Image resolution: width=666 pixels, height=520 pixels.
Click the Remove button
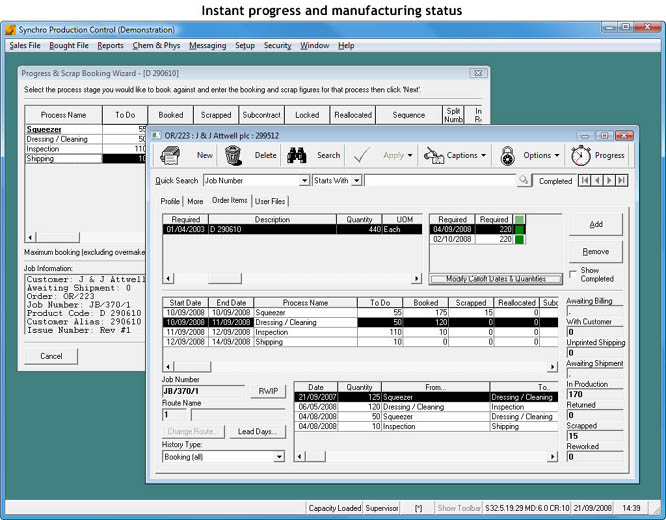(x=596, y=252)
